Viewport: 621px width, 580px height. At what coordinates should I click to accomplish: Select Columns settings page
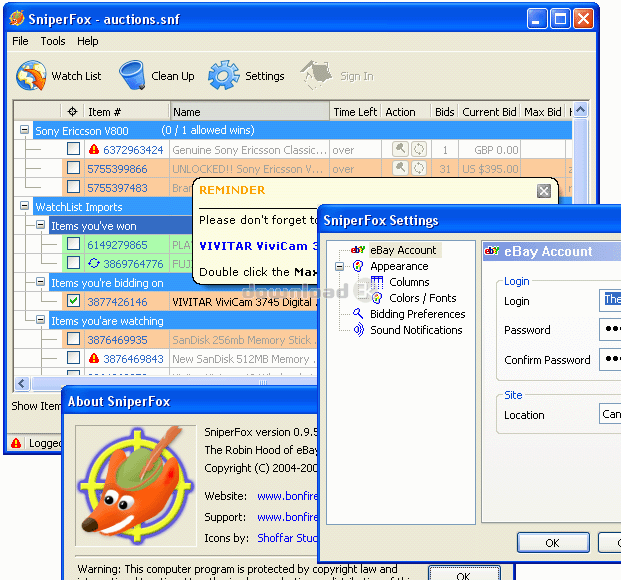409,282
